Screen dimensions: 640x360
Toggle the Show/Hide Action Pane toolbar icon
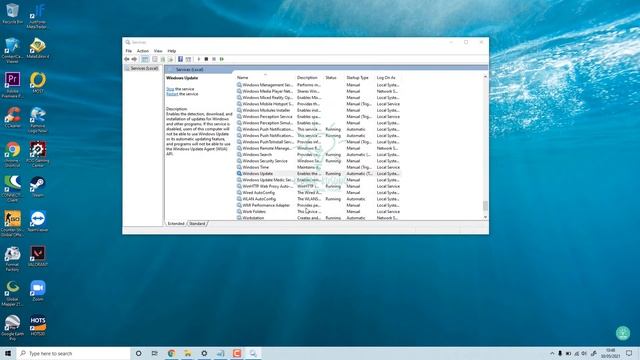(x=188, y=59)
